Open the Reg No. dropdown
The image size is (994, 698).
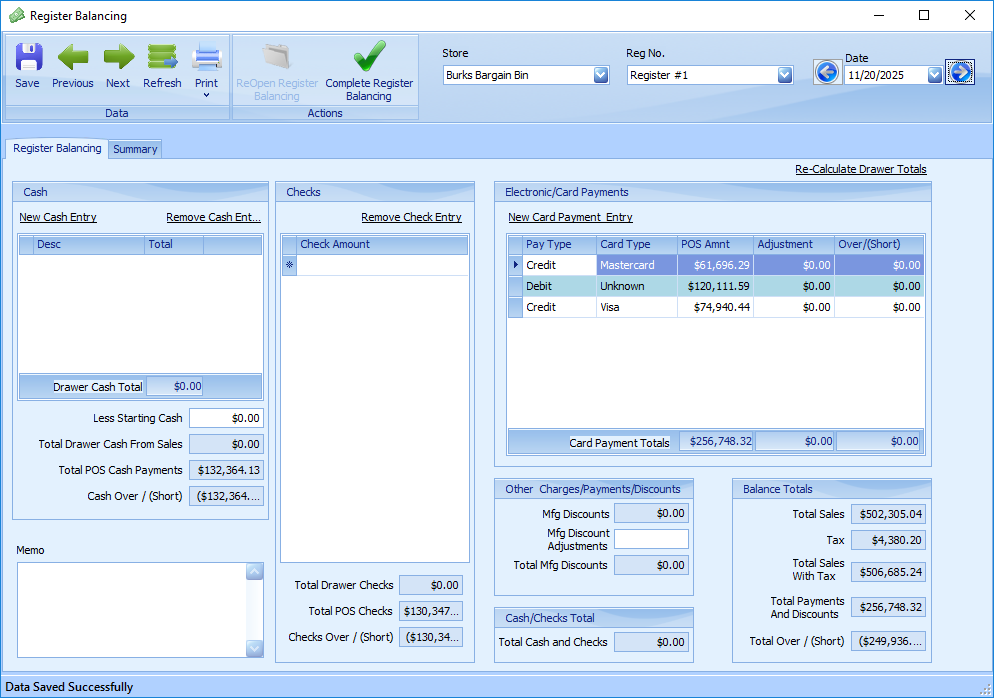784,75
